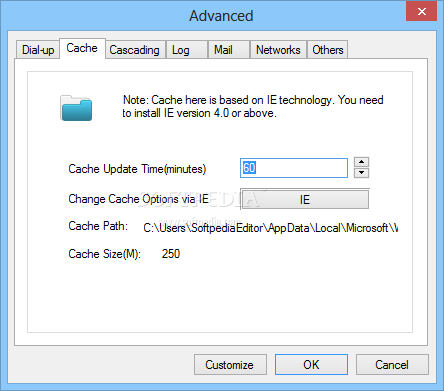Switch to the Mail tab
Viewport: 444px width, 391px height.
pos(229,50)
